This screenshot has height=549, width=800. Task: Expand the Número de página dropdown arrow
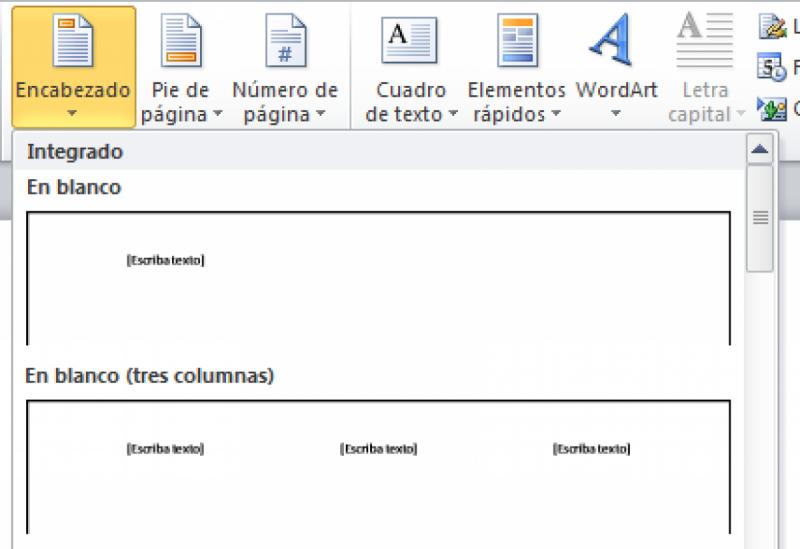coord(320,115)
